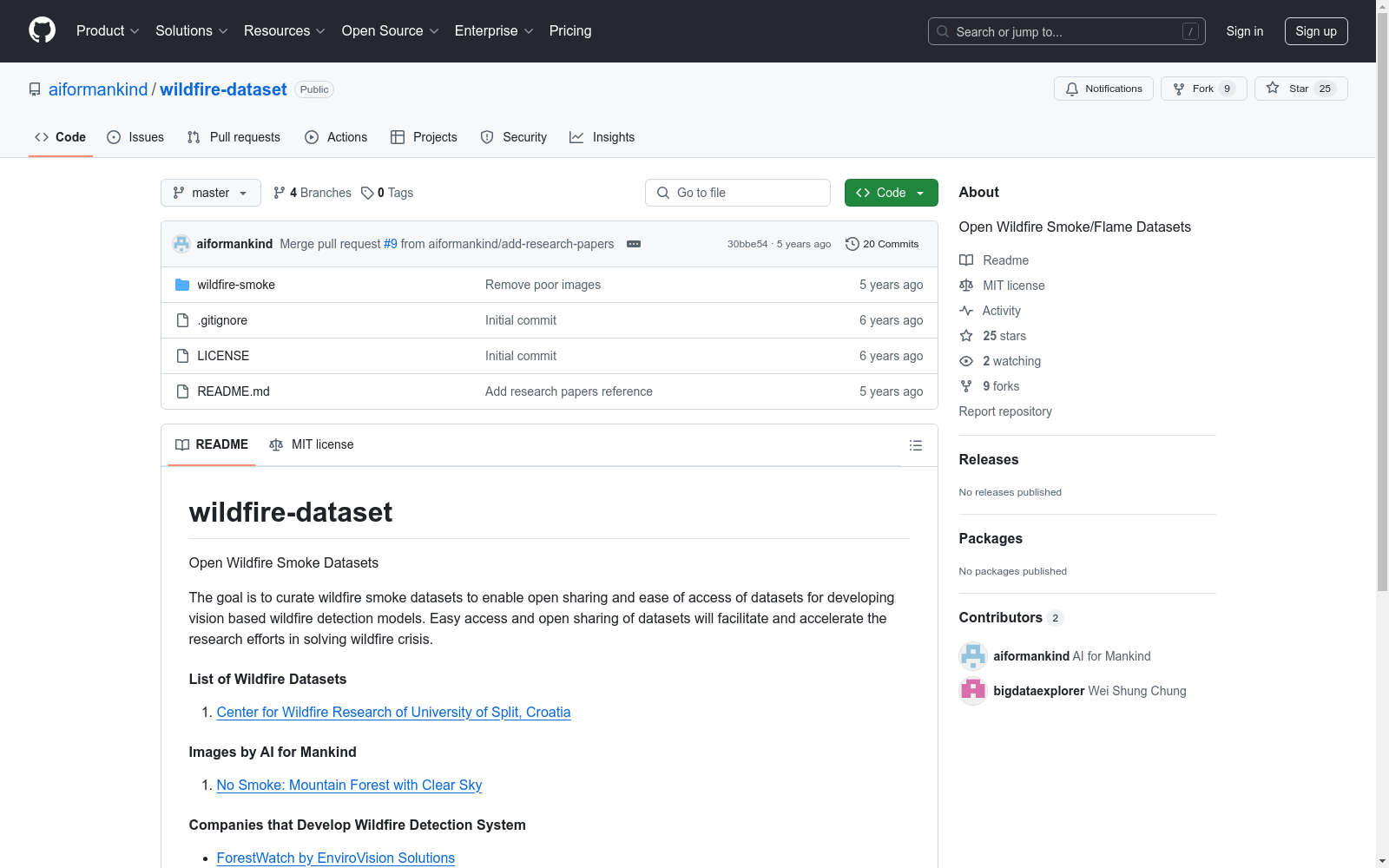Viewport: 1389px width, 868px height.
Task: Click the Sign in link
Action: [1245, 31]
